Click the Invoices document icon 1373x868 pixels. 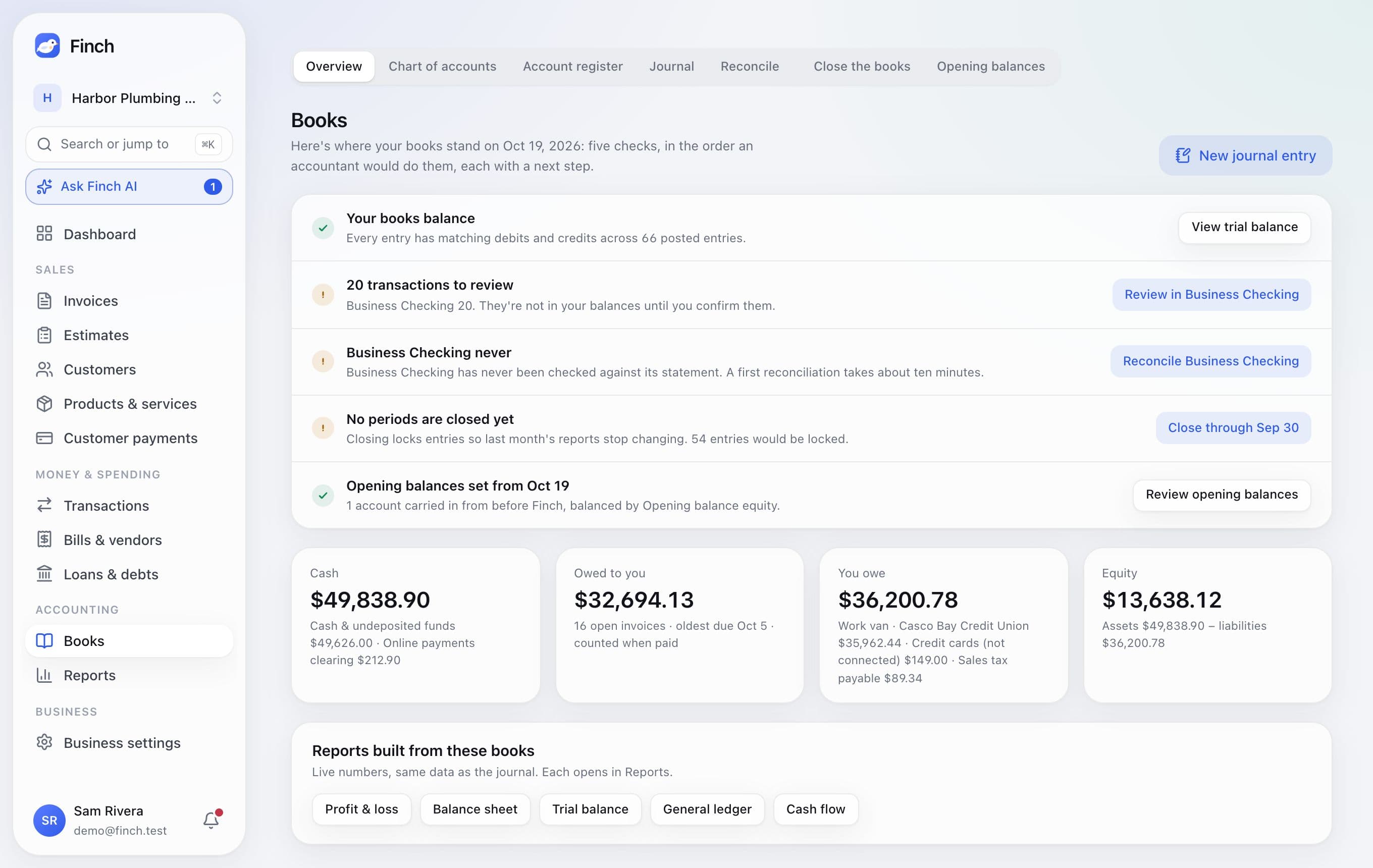point(44,300)
